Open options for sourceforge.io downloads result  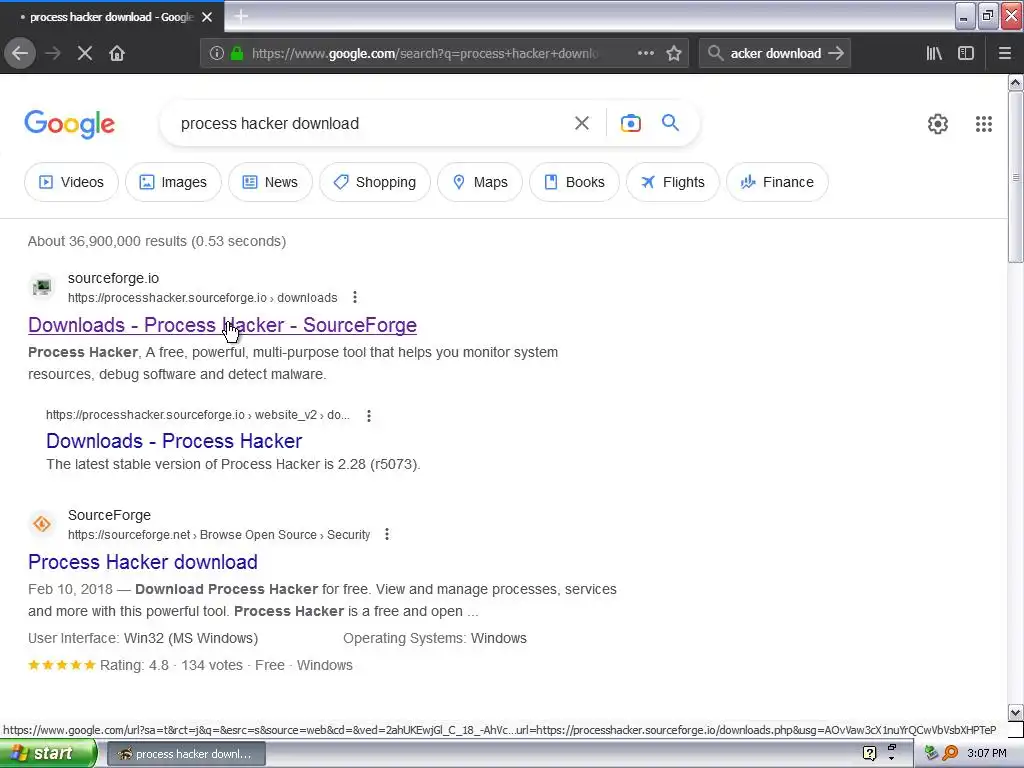pos(355,297)
